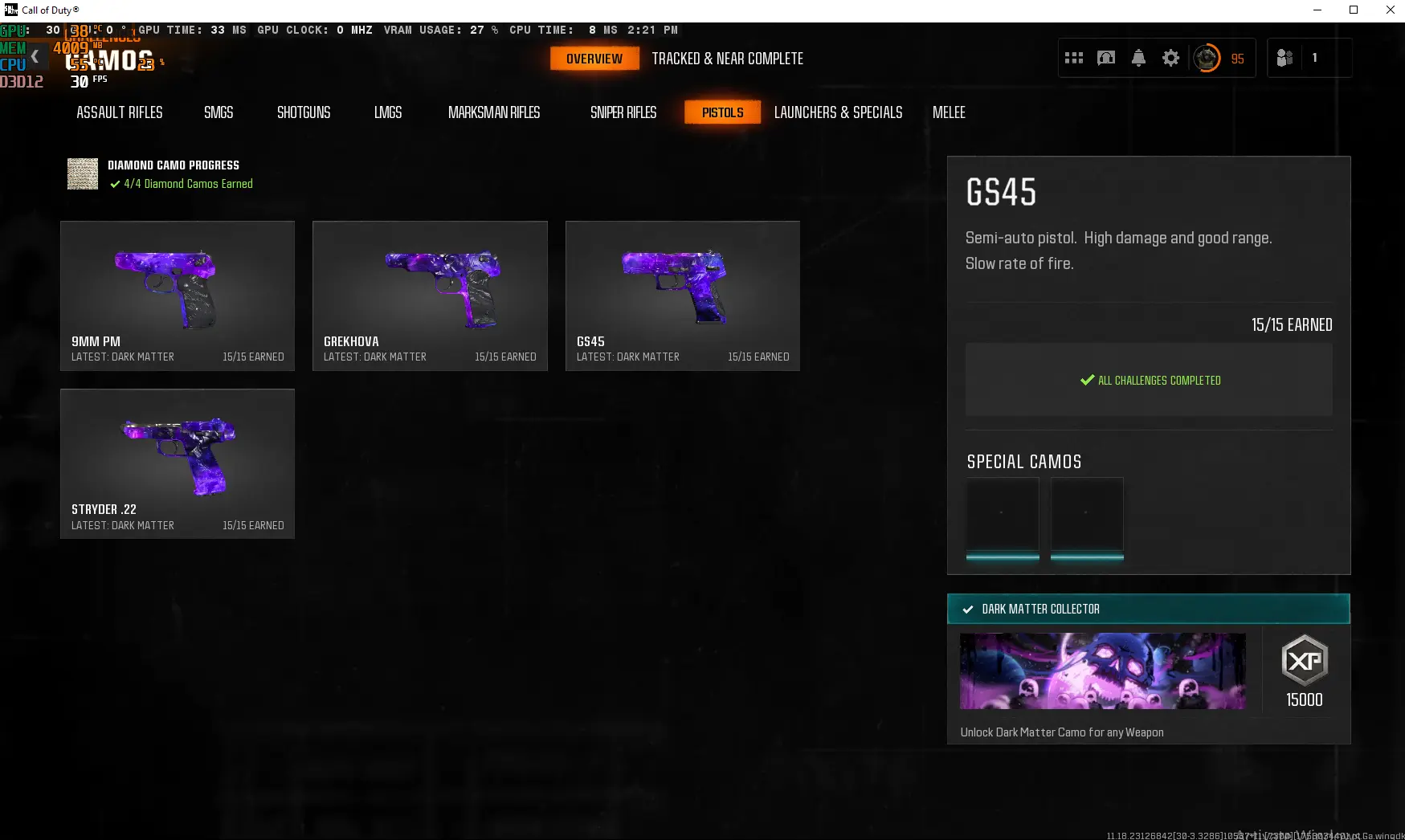This screenshot has height=840, width=1405.
Task: Open the 9MM PM weapon card
Action: click(x=178, y=296)
